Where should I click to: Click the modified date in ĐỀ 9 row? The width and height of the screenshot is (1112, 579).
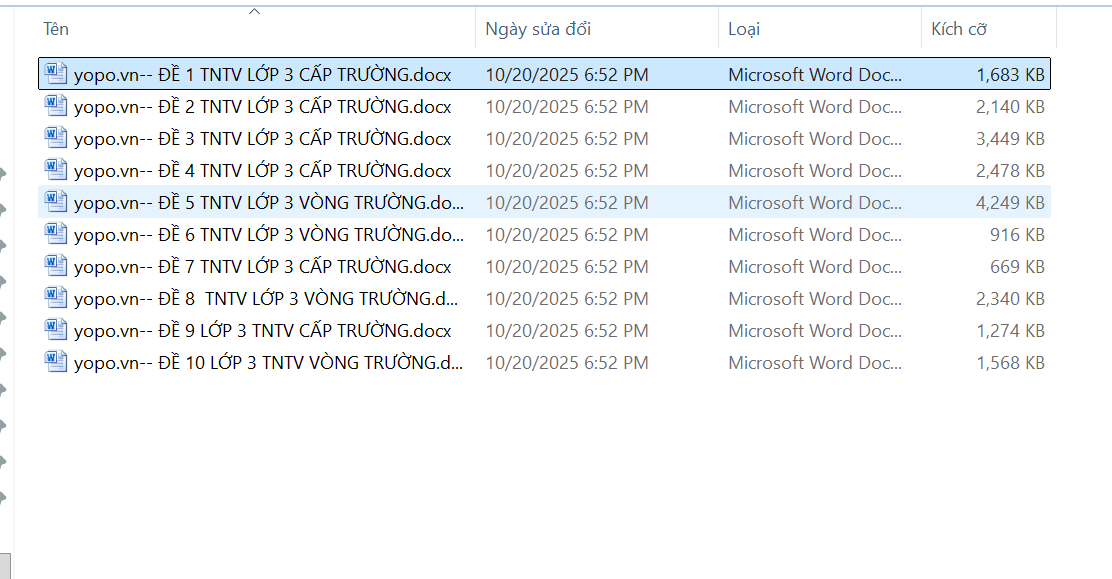pos(566,331)
